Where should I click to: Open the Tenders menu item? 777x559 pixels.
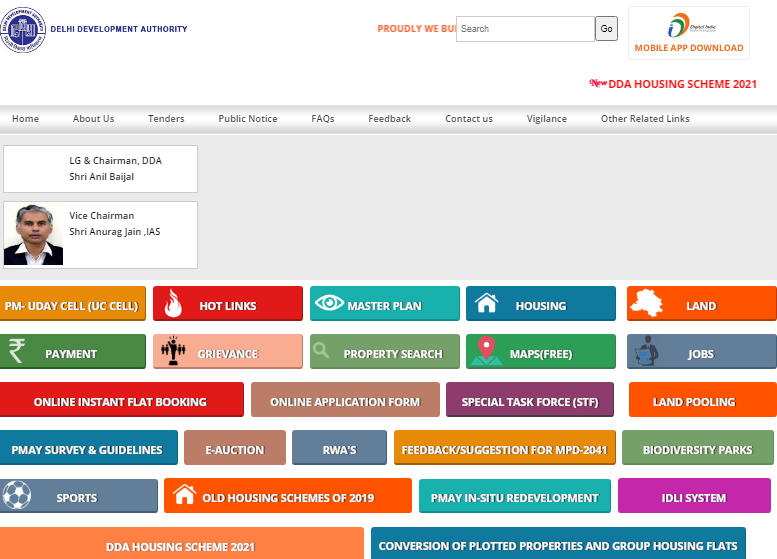(166, 119)
